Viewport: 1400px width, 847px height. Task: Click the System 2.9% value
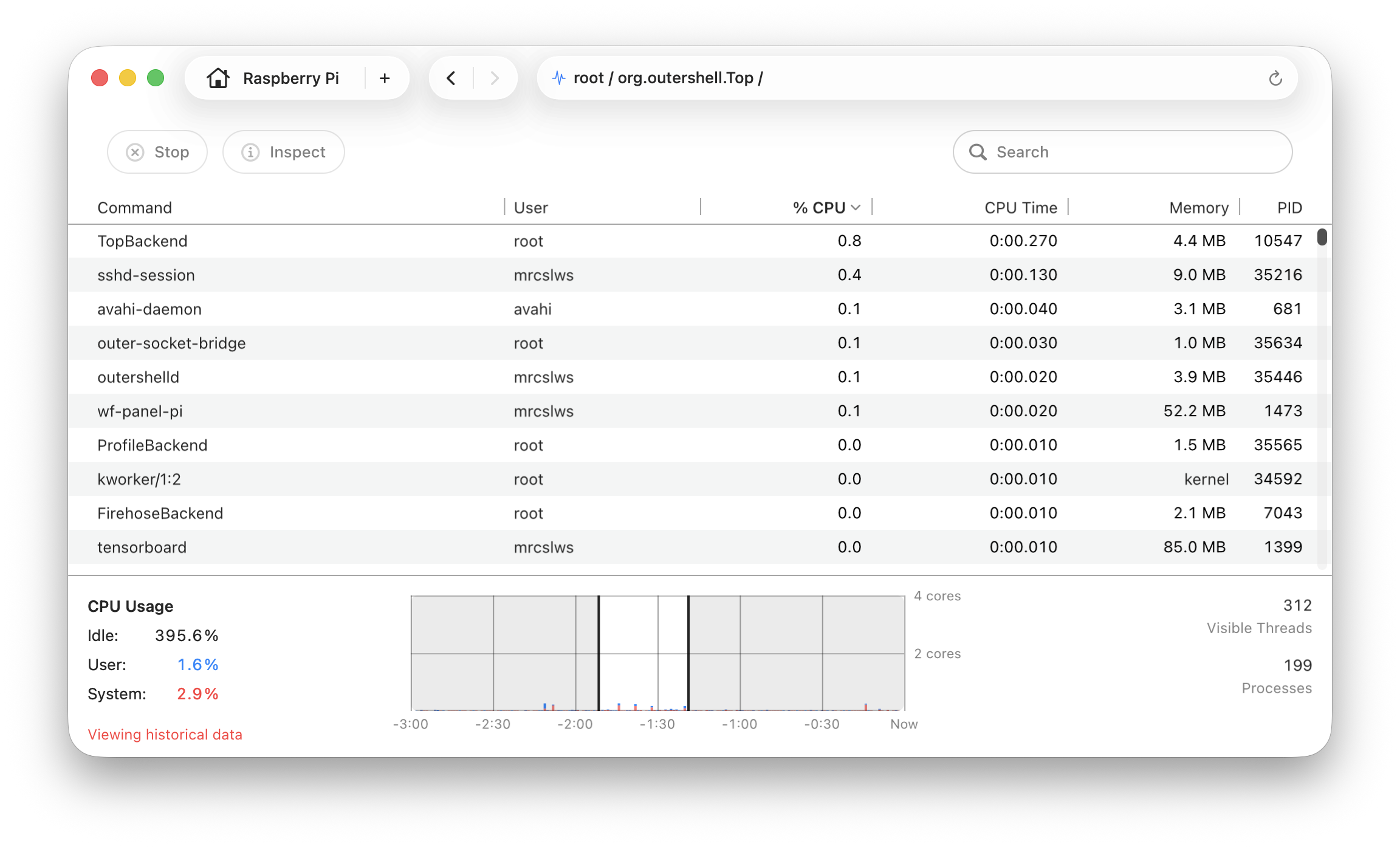coord(198,694)
